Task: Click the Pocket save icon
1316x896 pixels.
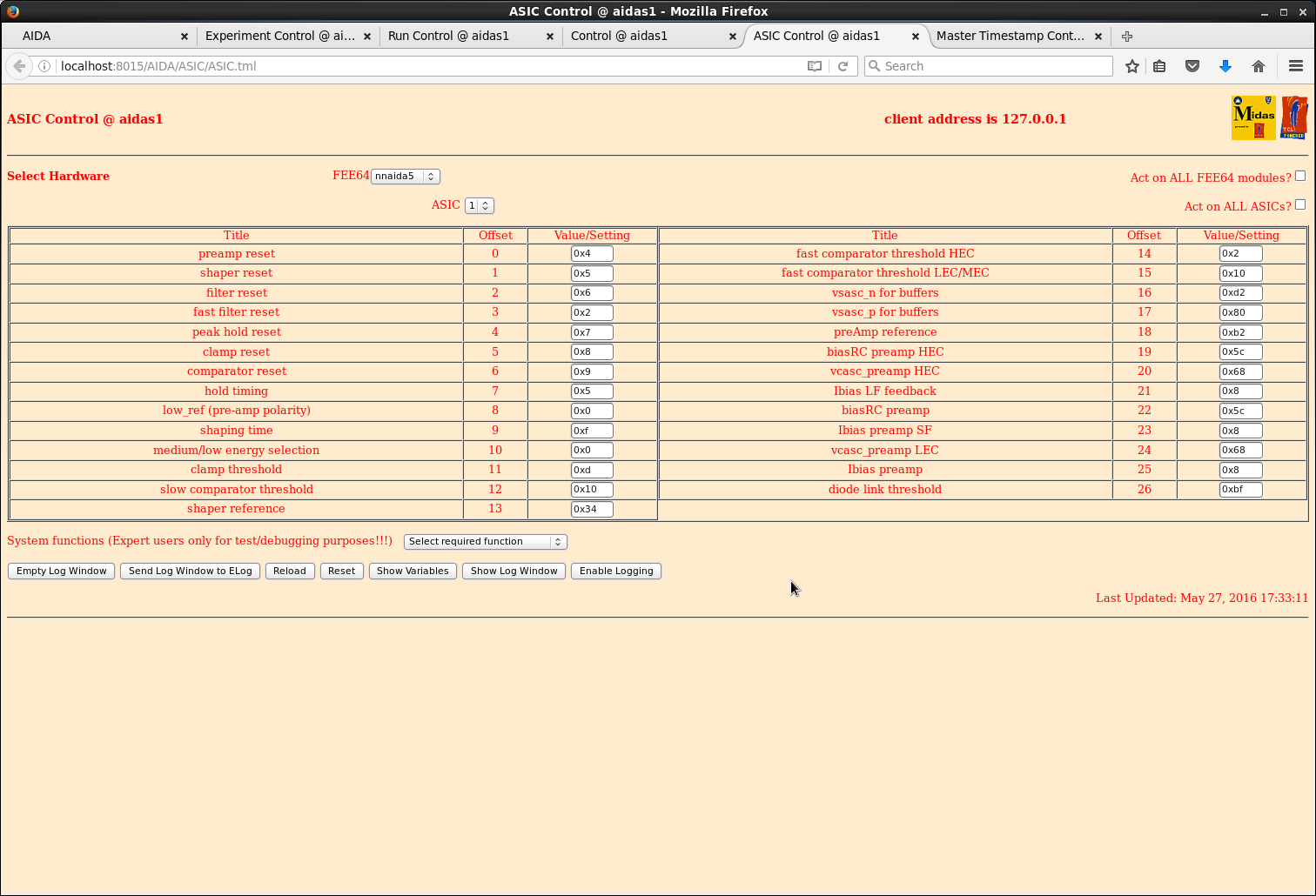Action: [1192, 66]
